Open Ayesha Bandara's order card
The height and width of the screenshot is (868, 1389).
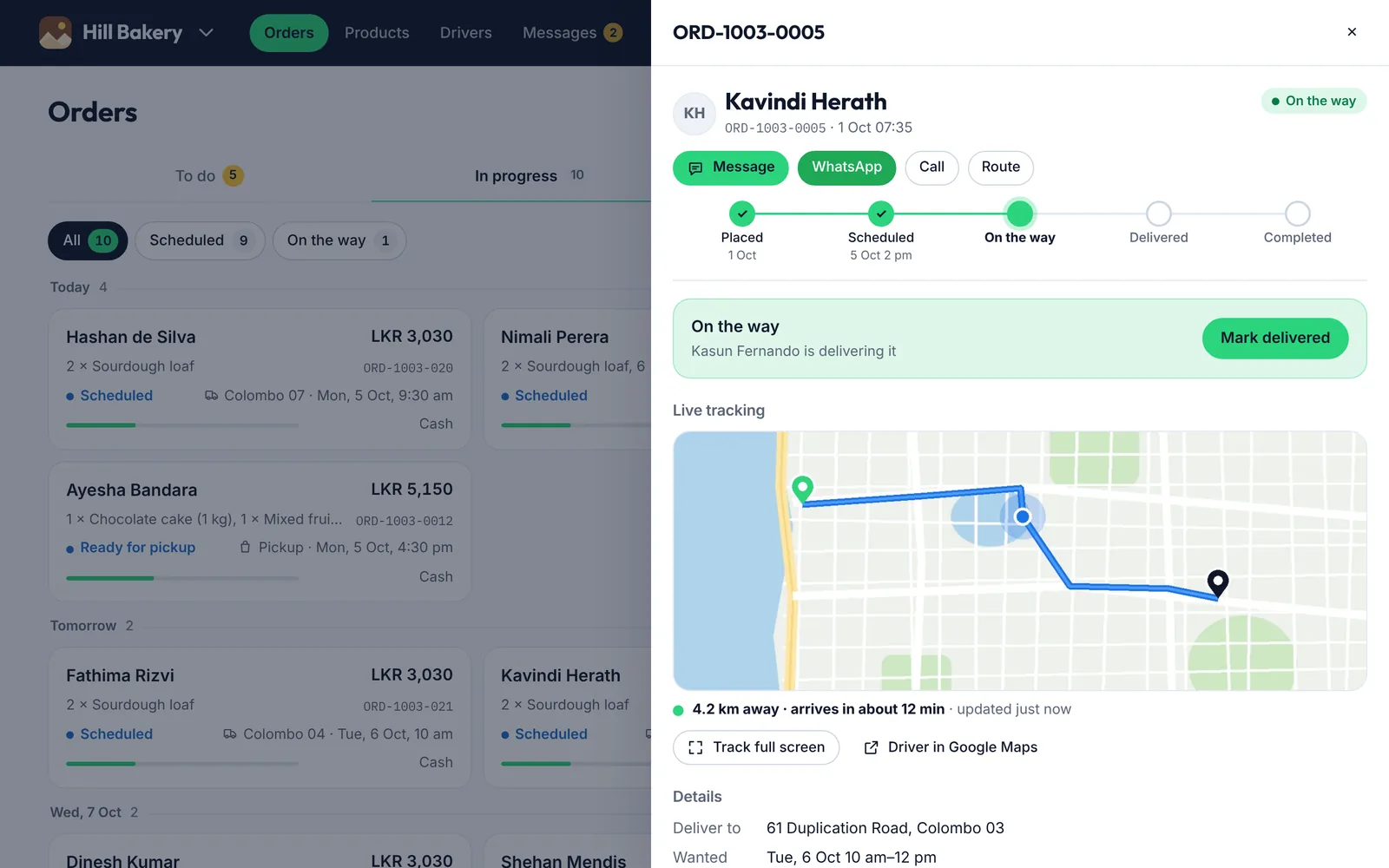coord(260,532)
